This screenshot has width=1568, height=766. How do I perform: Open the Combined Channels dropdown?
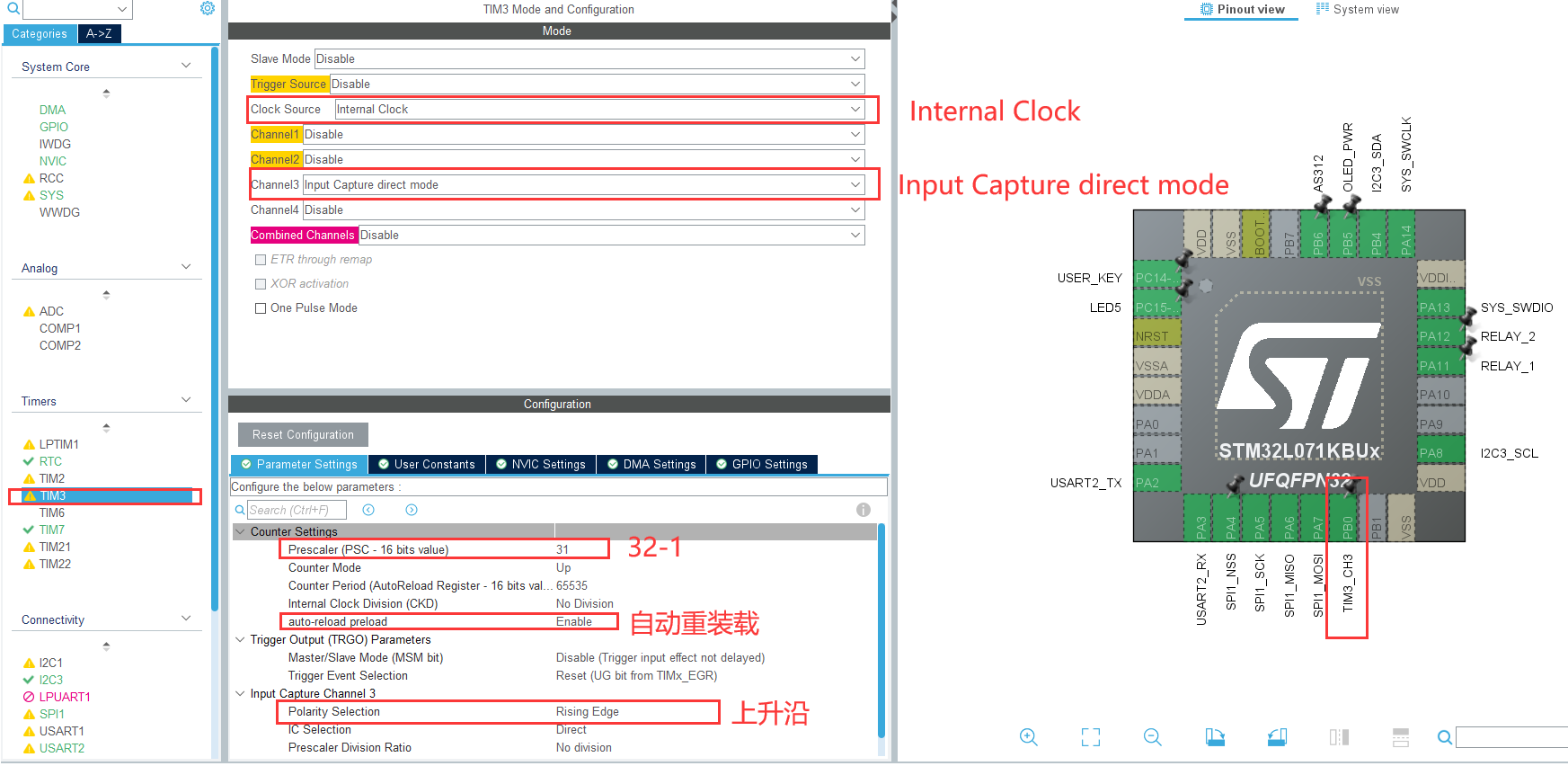[611, 235]
